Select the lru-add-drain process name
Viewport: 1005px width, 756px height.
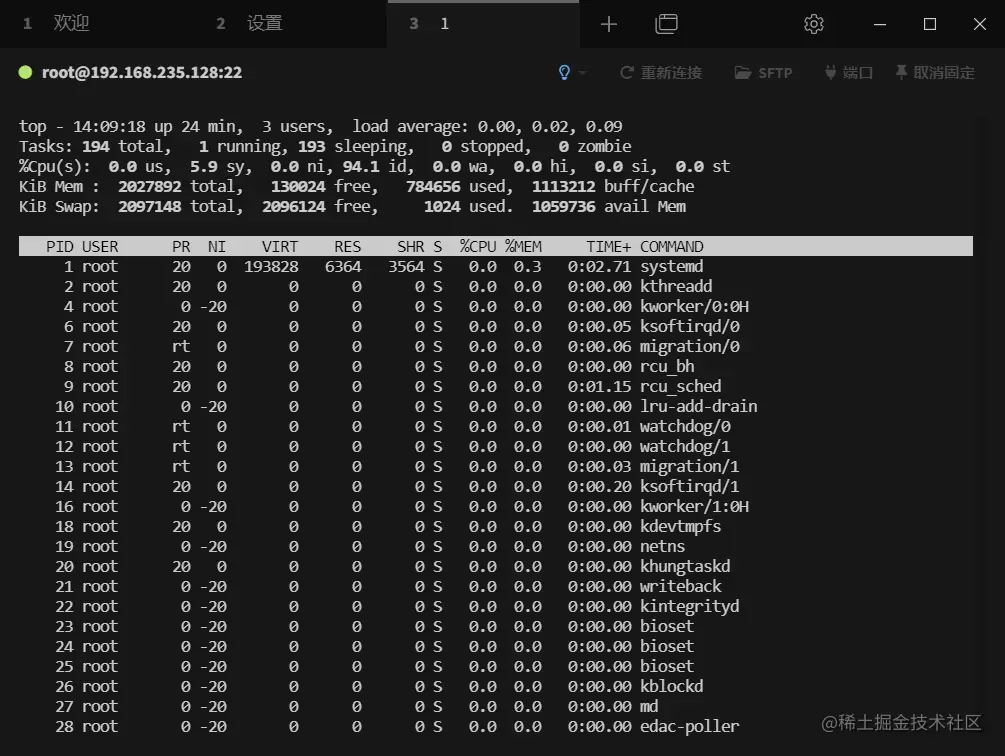699,406
